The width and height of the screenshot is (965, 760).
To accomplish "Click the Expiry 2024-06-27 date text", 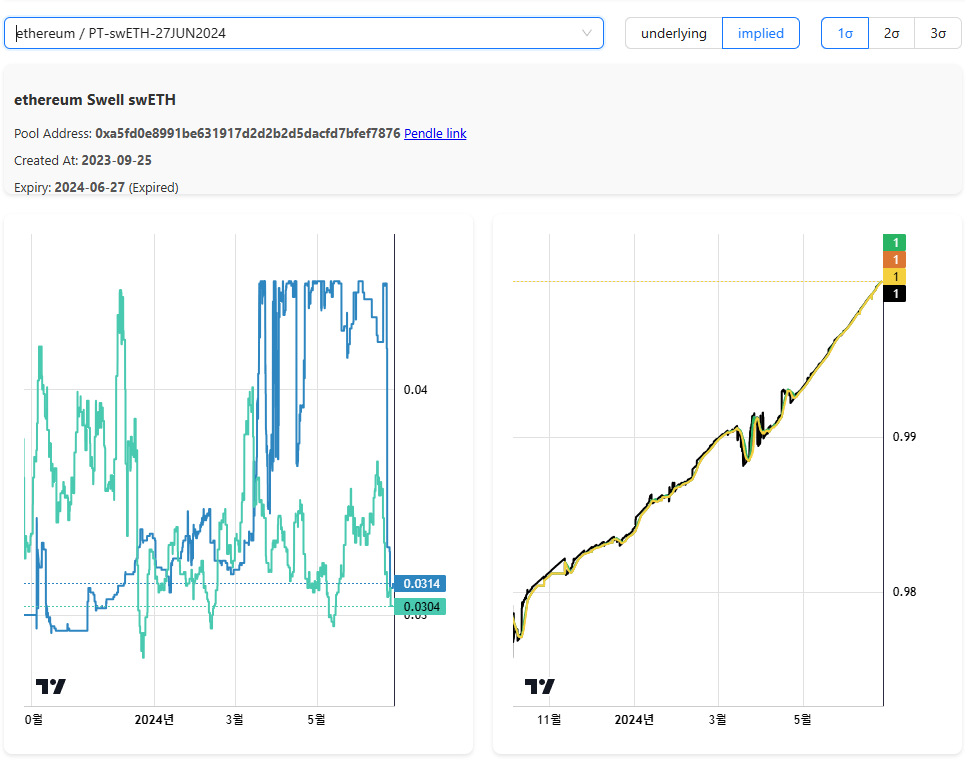I will click(x=89, y=188).
